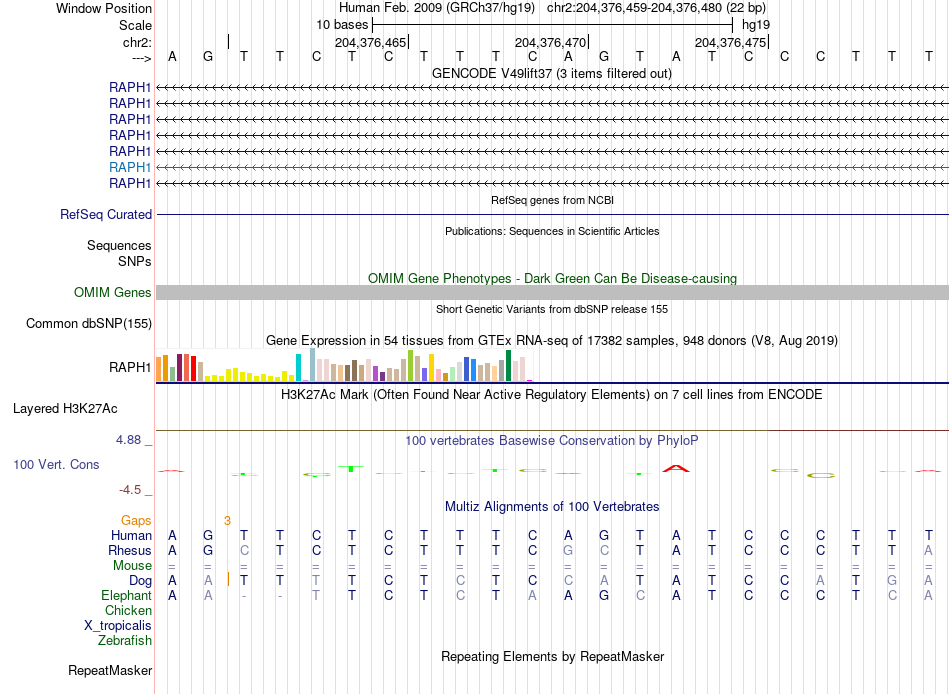Click the orange gap count 3

[x=227, y=521]
